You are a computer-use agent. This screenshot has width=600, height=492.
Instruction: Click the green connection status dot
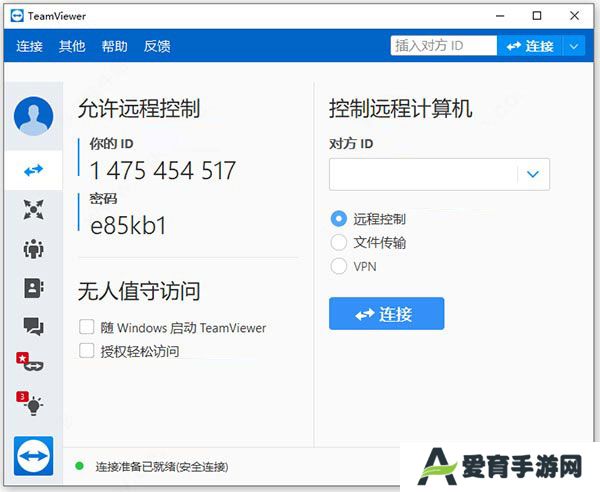click(80, 466)
